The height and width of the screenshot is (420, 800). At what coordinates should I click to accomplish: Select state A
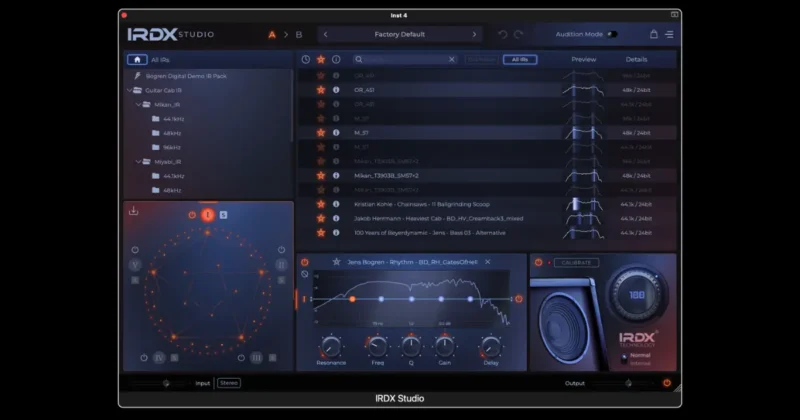[x=272, y=34]
